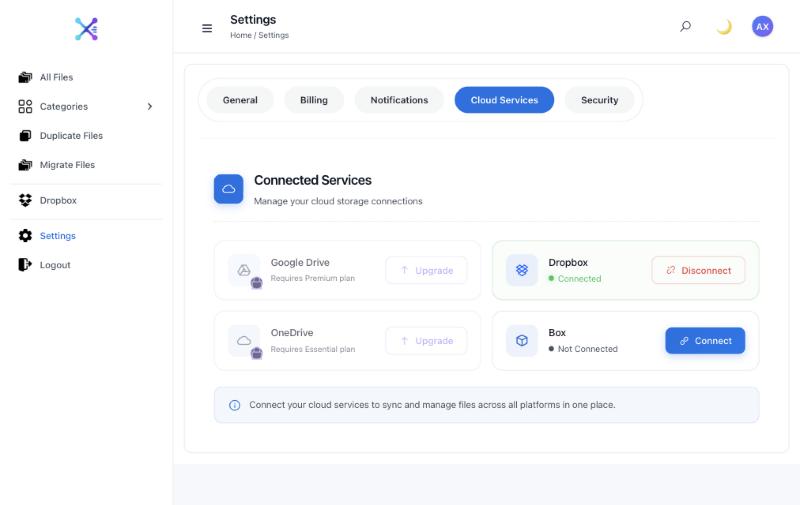This screenshot has height=505, width=800.
Task: Click the Google Drive service icon
Action: (244, 270)
